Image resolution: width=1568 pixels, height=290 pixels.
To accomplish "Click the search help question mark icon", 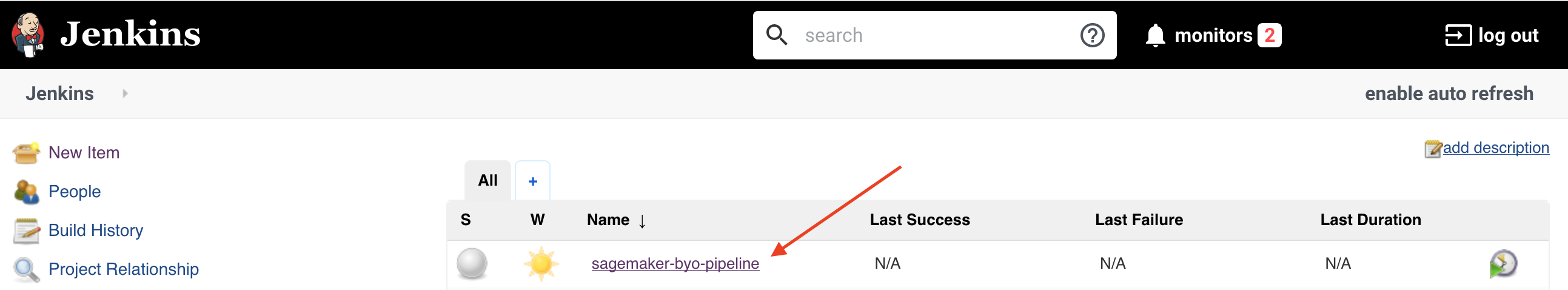I will point(1092,35).
